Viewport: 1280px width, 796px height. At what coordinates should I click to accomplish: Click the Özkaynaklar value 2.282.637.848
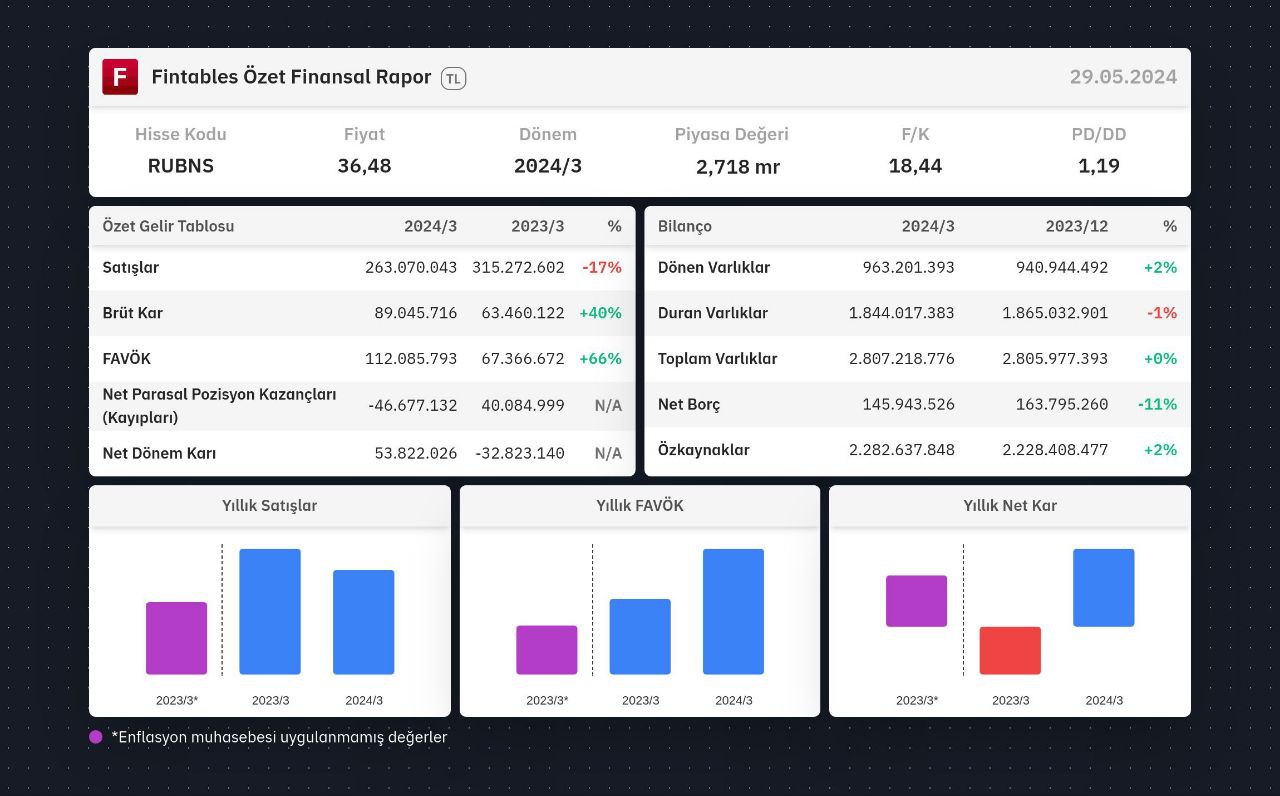coord(902,450)
